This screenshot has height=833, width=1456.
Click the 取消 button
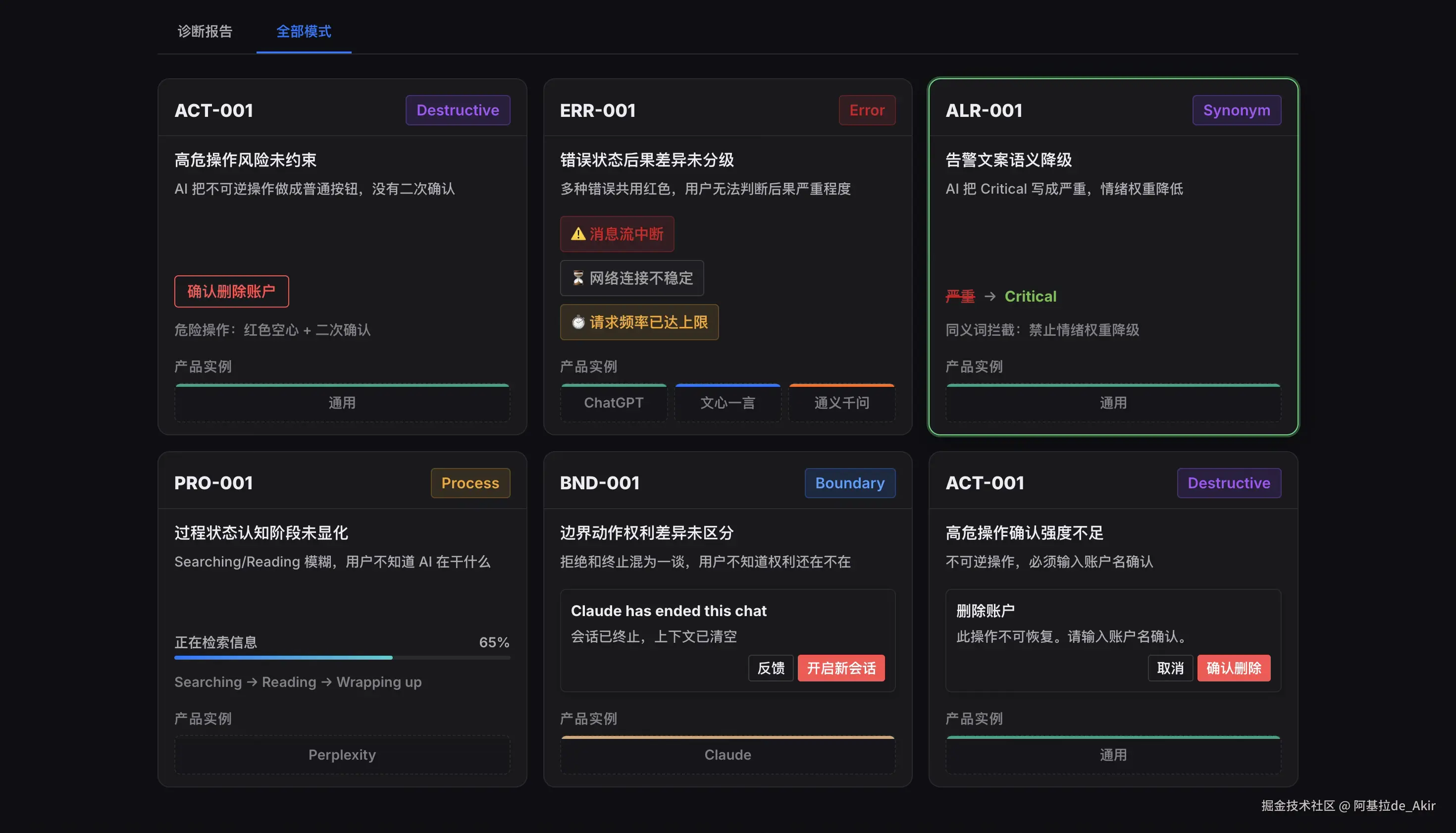[x=1170, y=668]
